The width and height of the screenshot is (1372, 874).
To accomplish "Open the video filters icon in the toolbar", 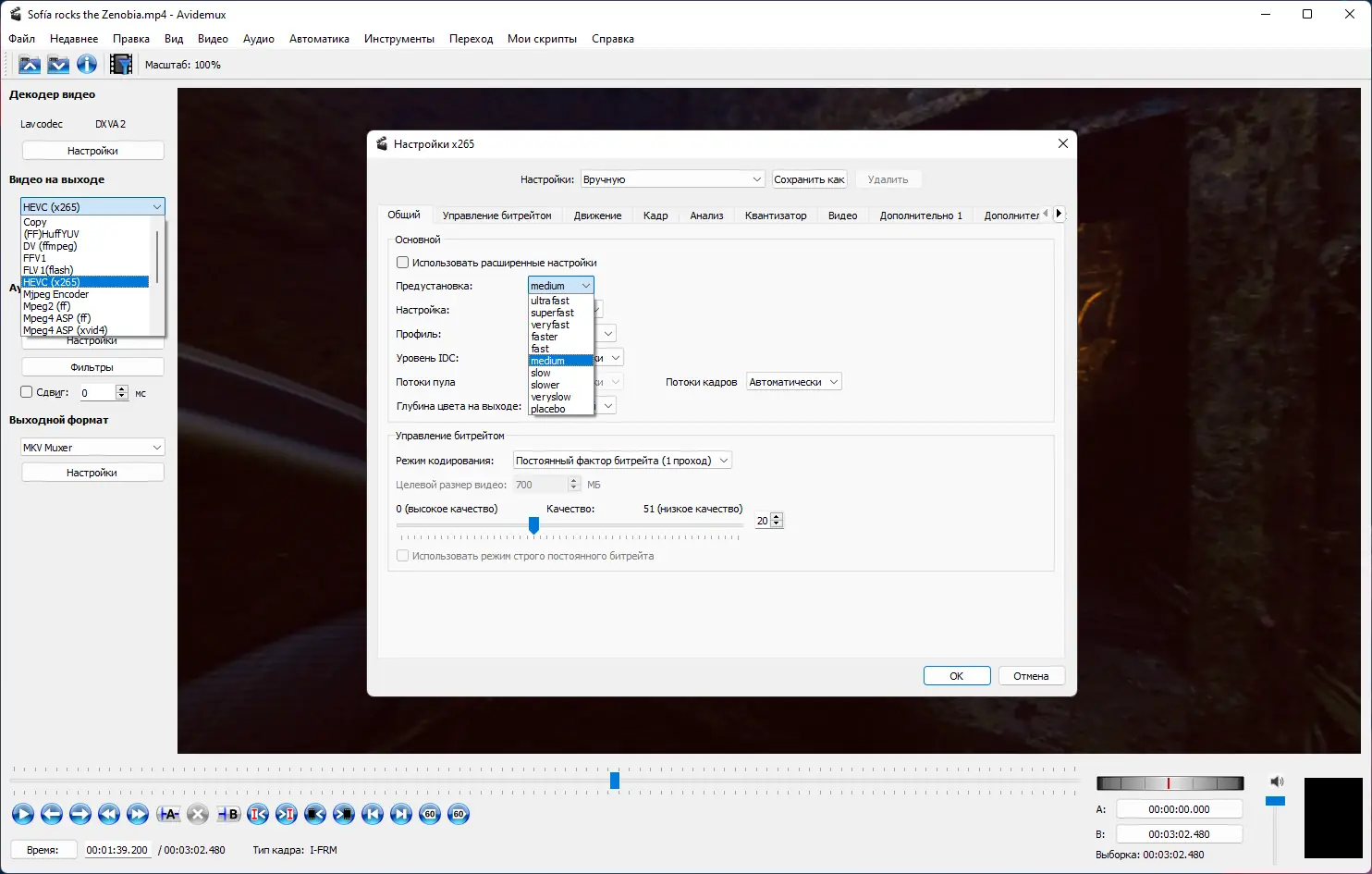I will tap(120, 64).
